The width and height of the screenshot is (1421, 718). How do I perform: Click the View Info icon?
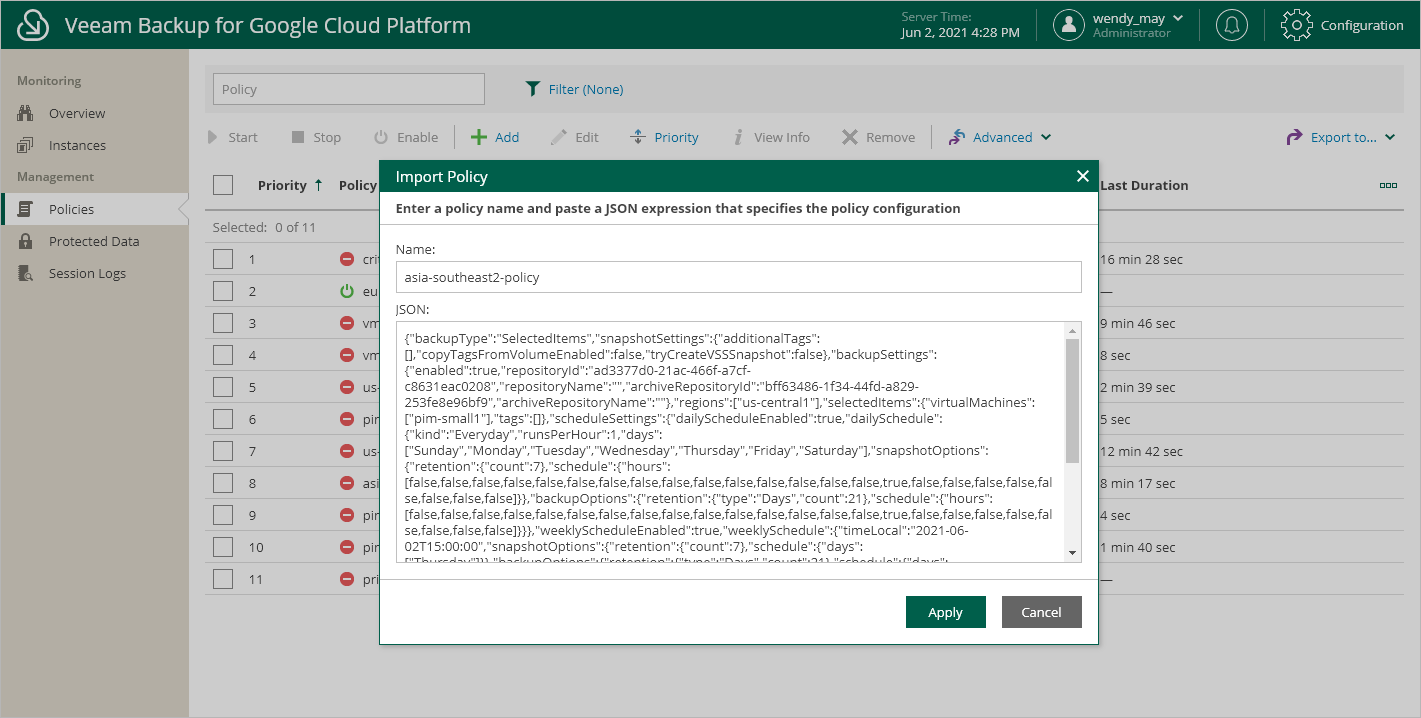pos(738,137)
